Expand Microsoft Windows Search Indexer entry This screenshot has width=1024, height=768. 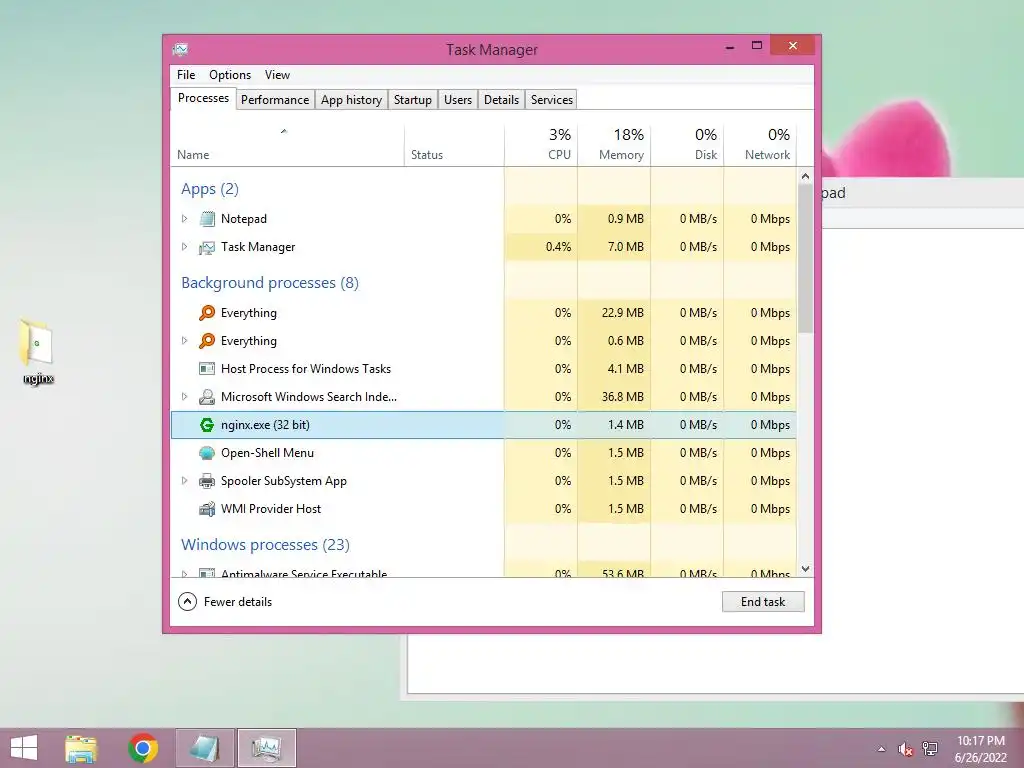click(x=184, y=396)
